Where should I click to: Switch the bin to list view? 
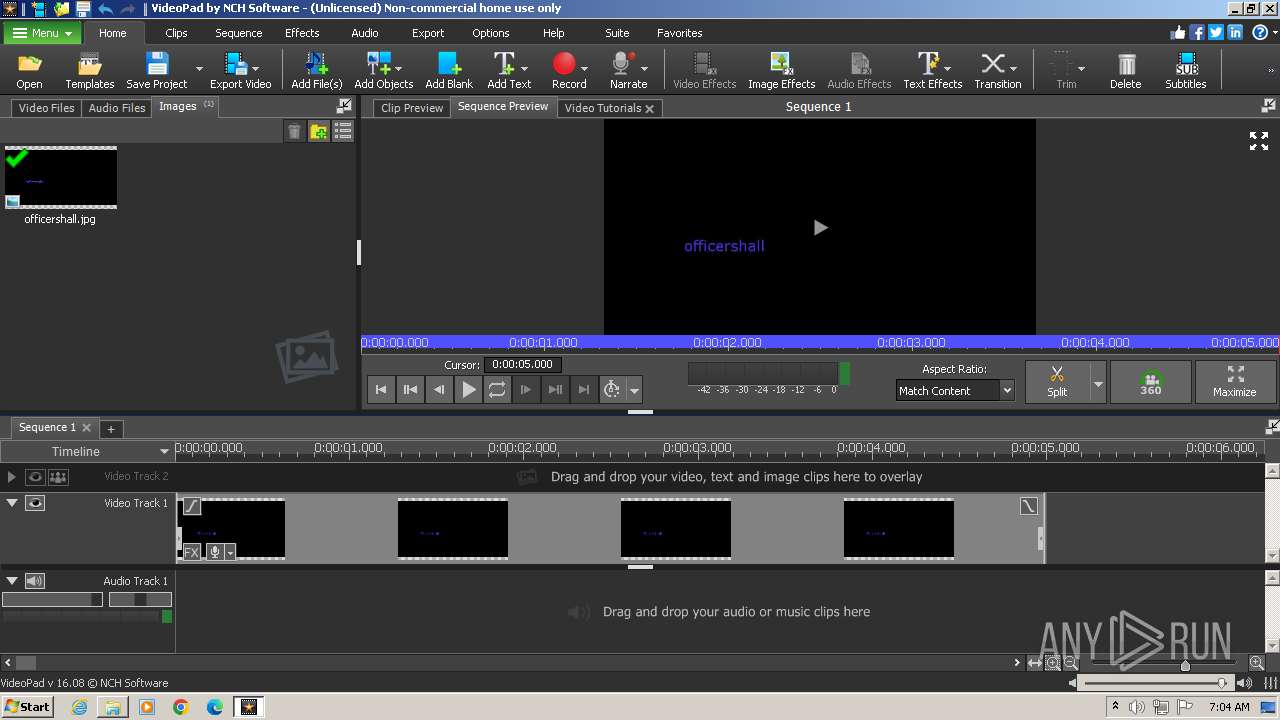pos(343,131)
